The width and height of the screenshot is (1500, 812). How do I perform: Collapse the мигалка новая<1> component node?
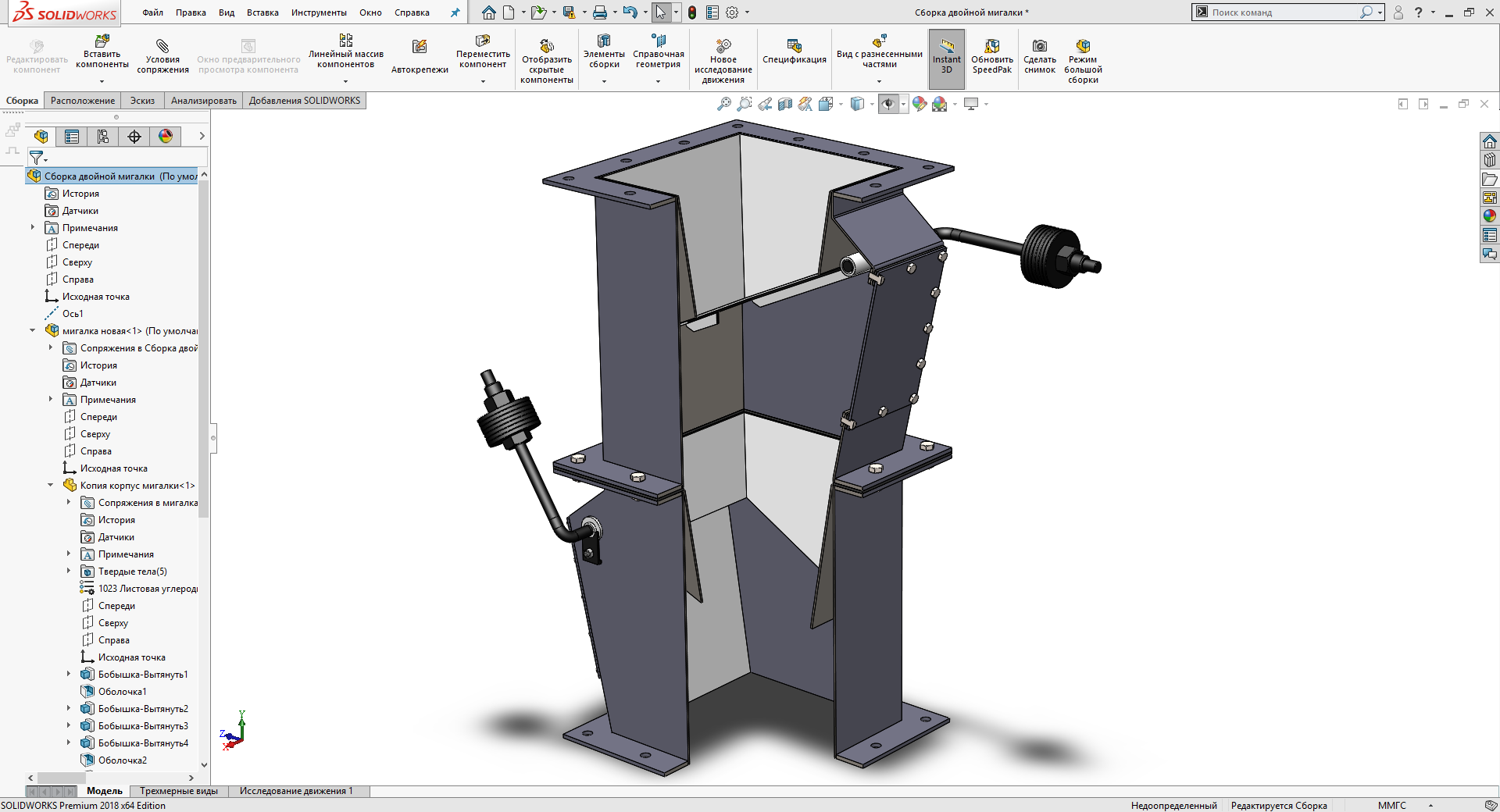point(33,331)
